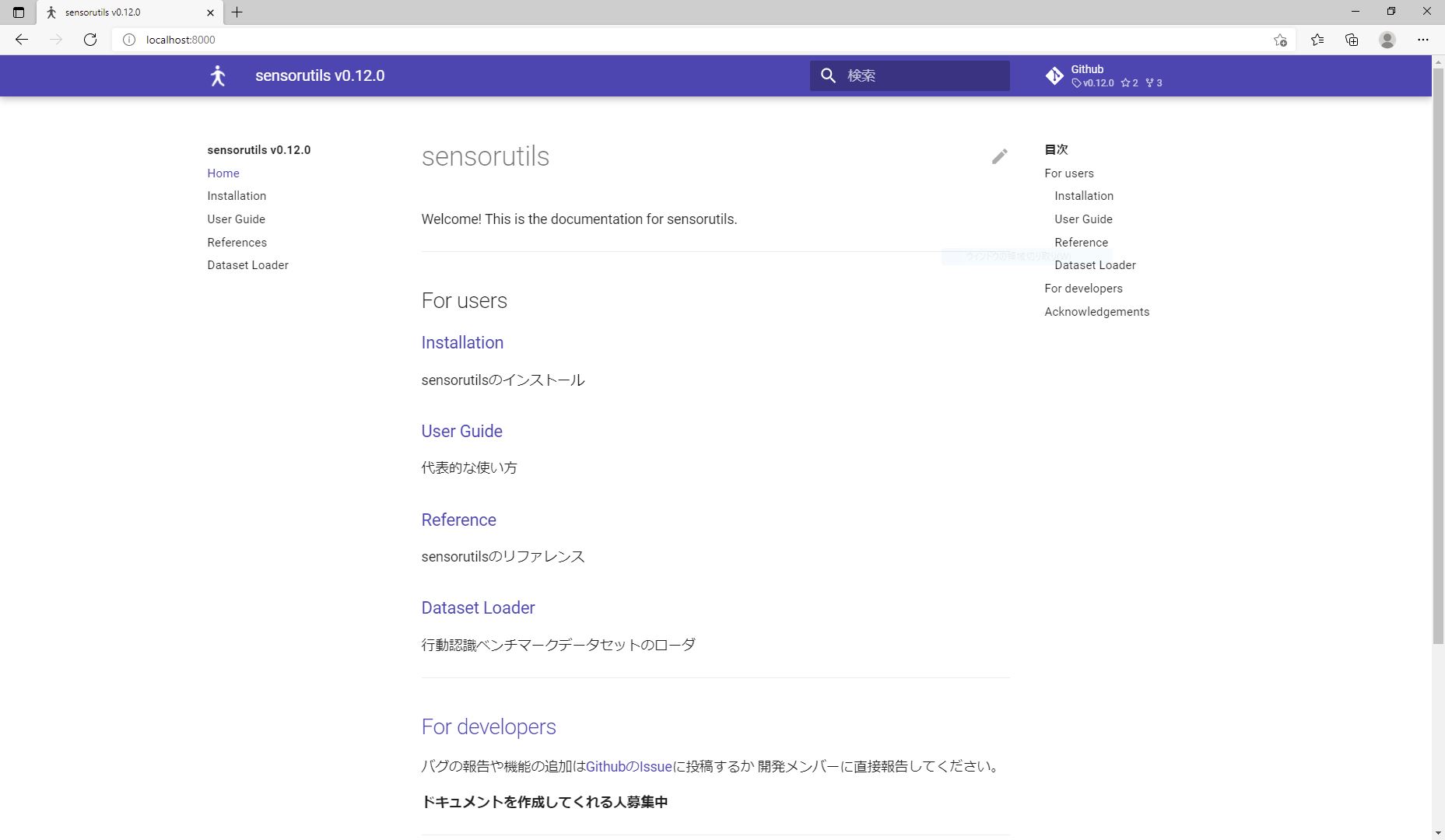Open User Guide in left navigation
The width and height of the screenshot is (1445, 840).
click(x=236, y=219)
